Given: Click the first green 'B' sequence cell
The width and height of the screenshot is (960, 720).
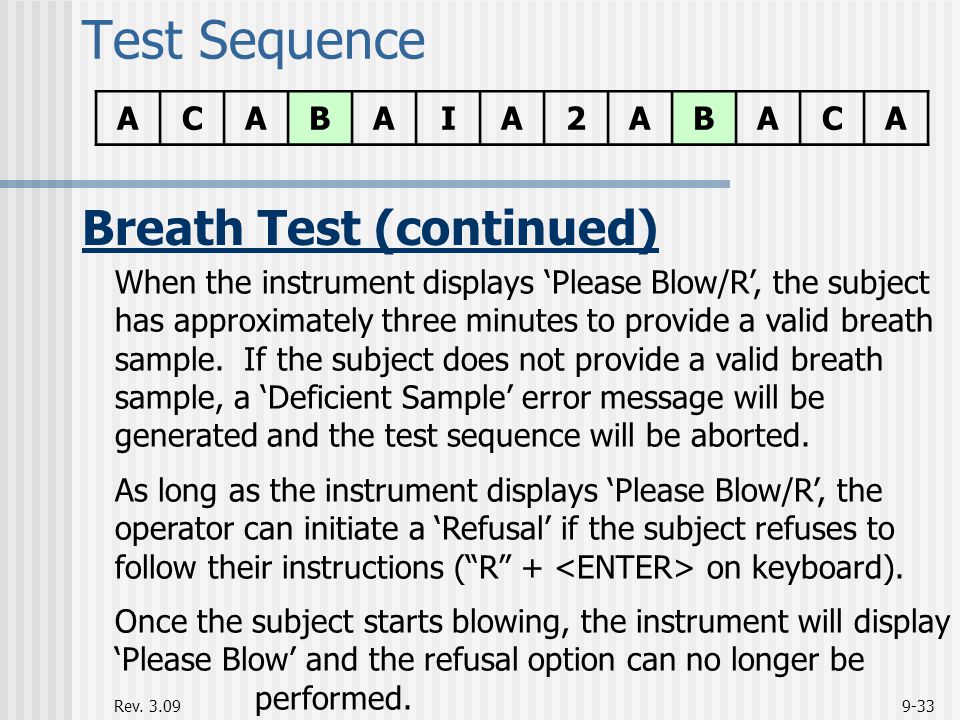Looking at the screenshot, I should pos(320,118).
